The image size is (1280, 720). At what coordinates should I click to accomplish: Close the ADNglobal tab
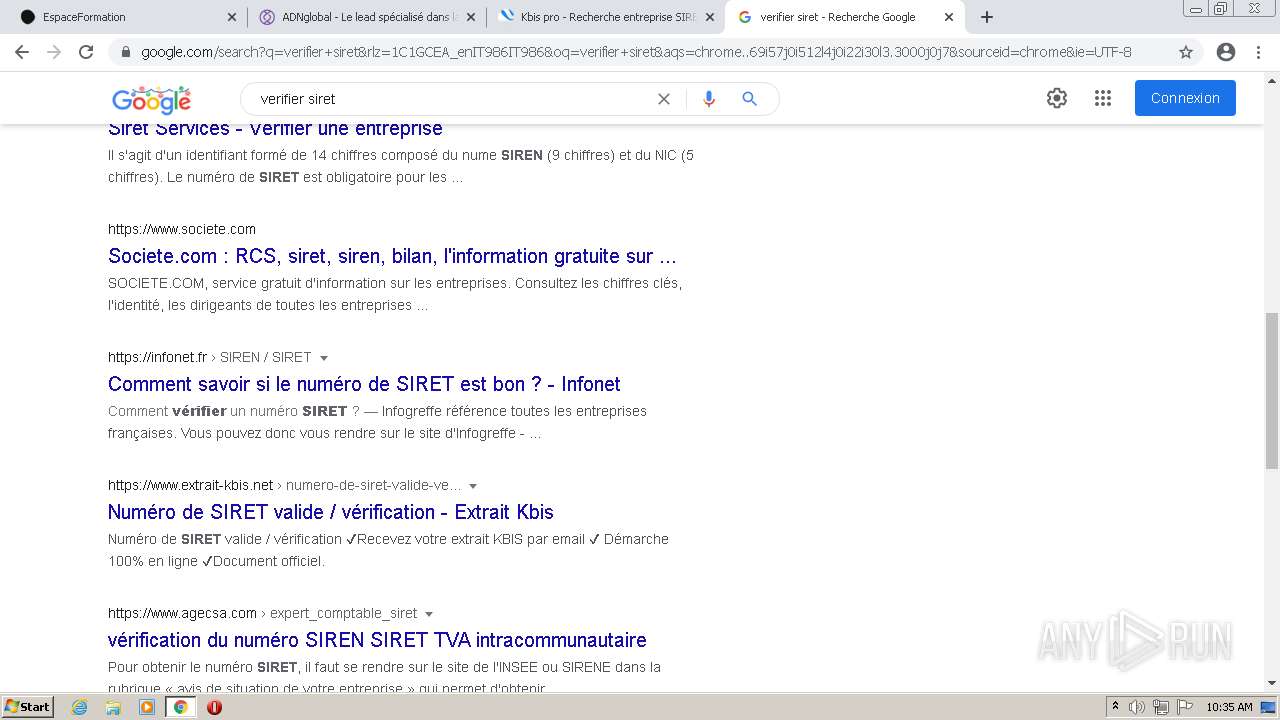point(471,17)
